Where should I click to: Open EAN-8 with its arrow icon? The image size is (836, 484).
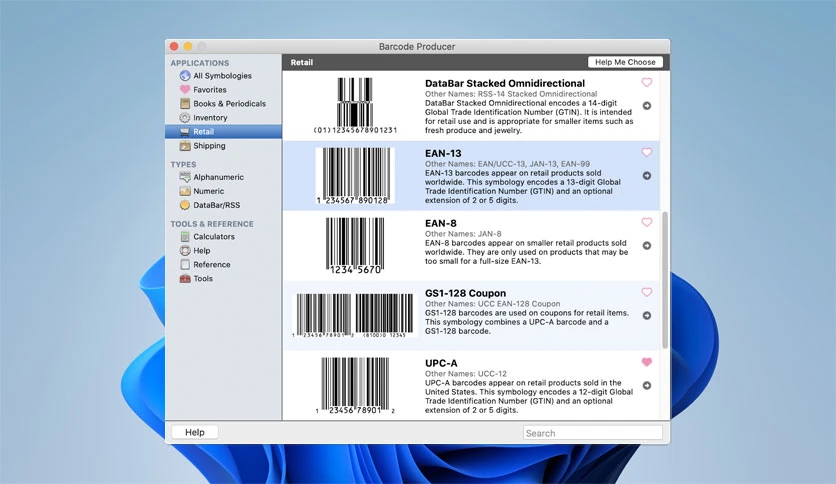coord(647,246)
